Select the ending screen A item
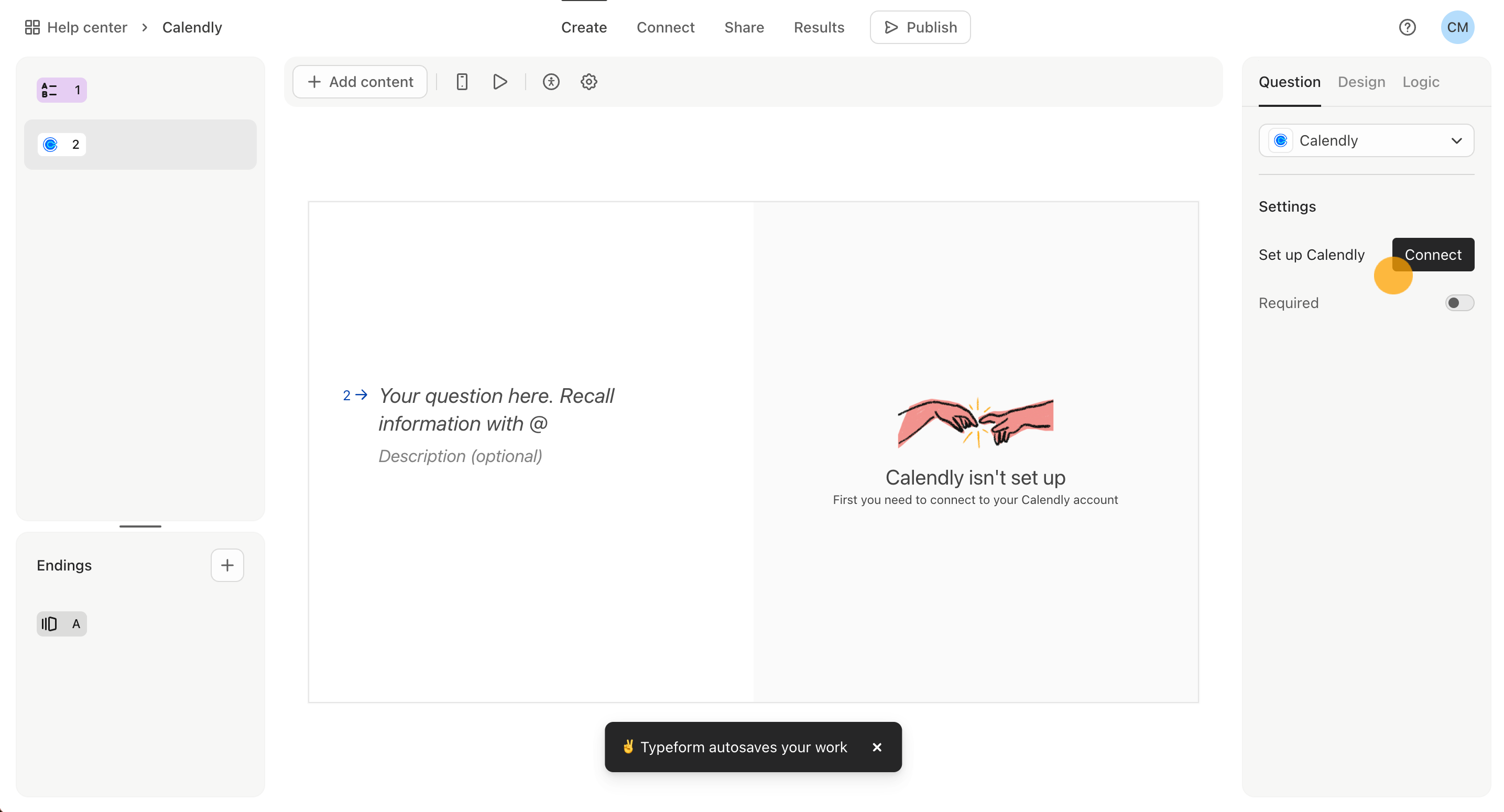The width and height of the screenshot is (1504, 812). (62, 623)
